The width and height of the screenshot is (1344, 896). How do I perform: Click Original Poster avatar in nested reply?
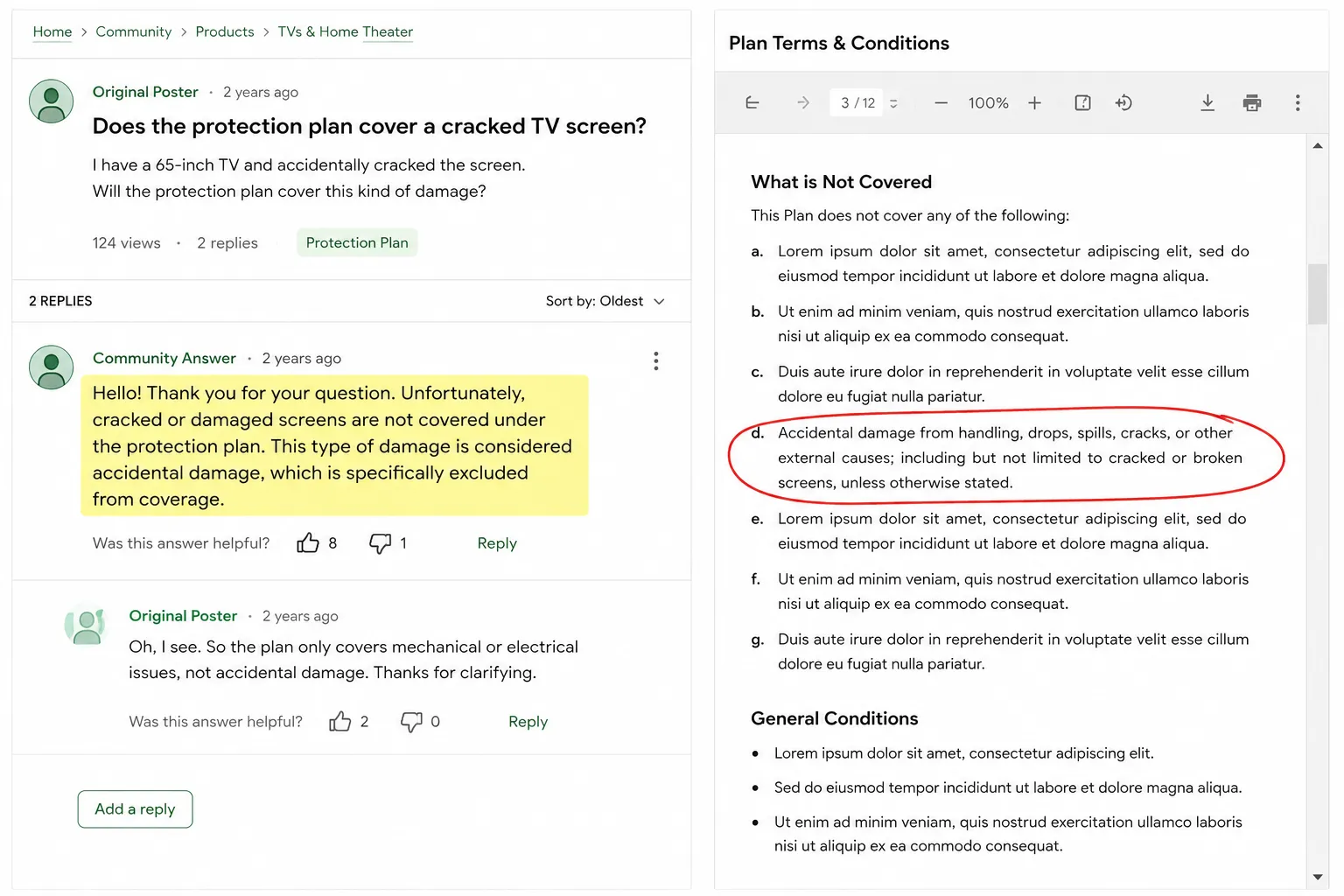85,625
